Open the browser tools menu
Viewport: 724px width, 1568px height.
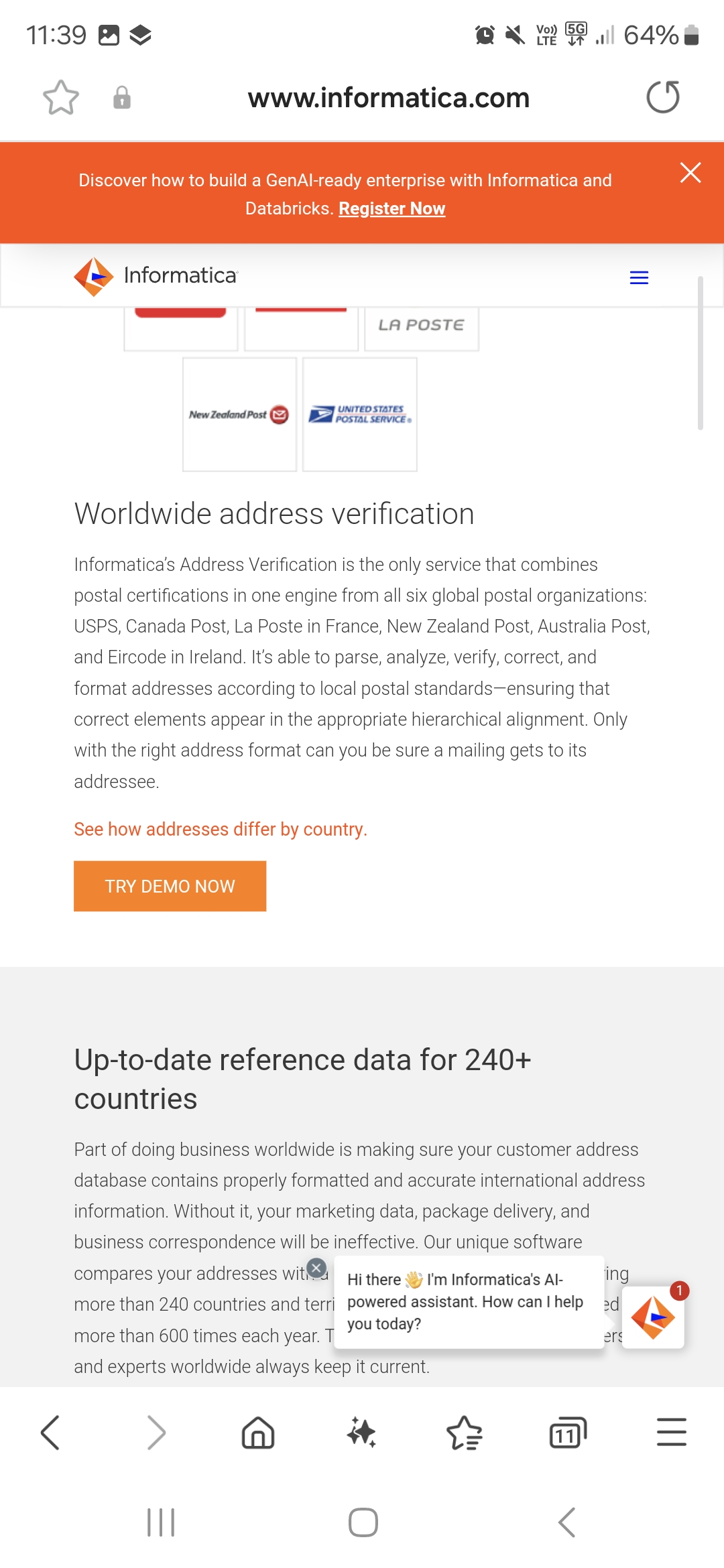[x=671, y=1433]
